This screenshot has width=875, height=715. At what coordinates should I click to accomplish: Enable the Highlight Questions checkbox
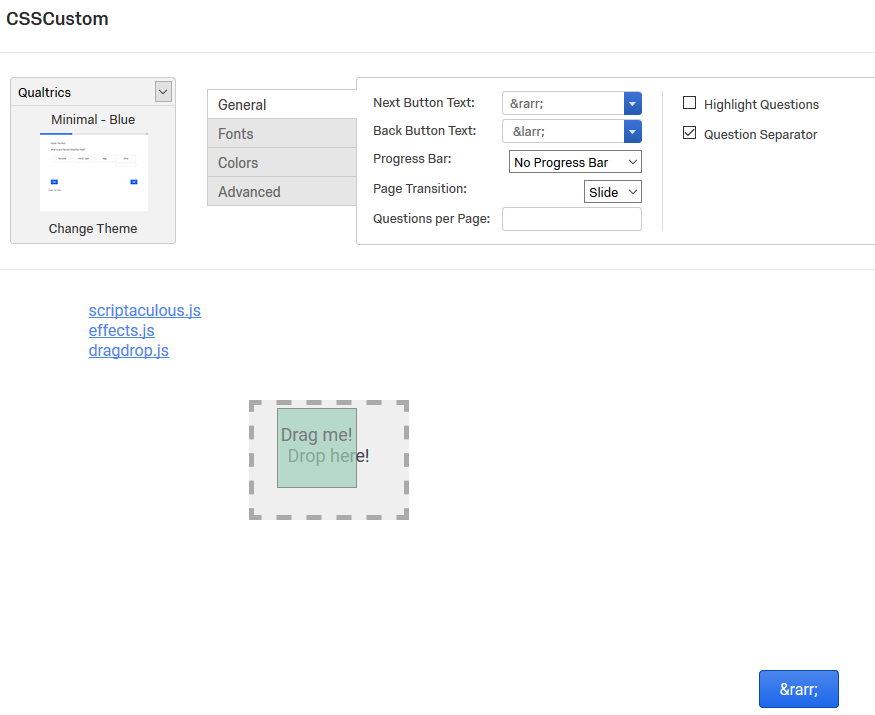click(690, 103)
